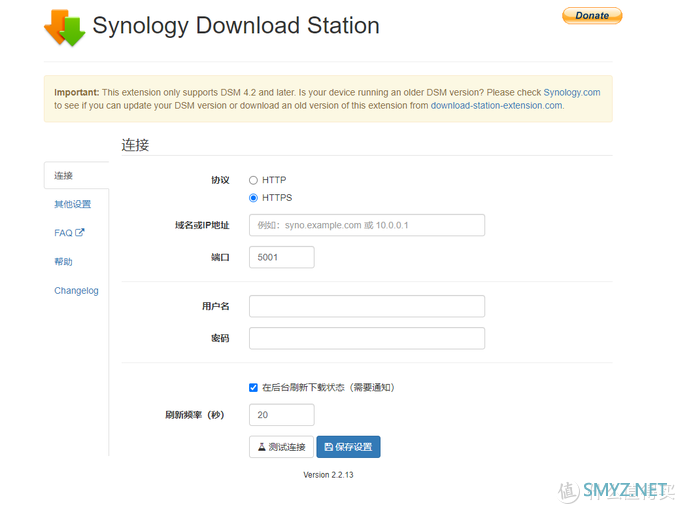Click the 刷新频率 field showing 20
Image resolution: width=680 pixels, height=509 pixels.
[x=281, y=415]
